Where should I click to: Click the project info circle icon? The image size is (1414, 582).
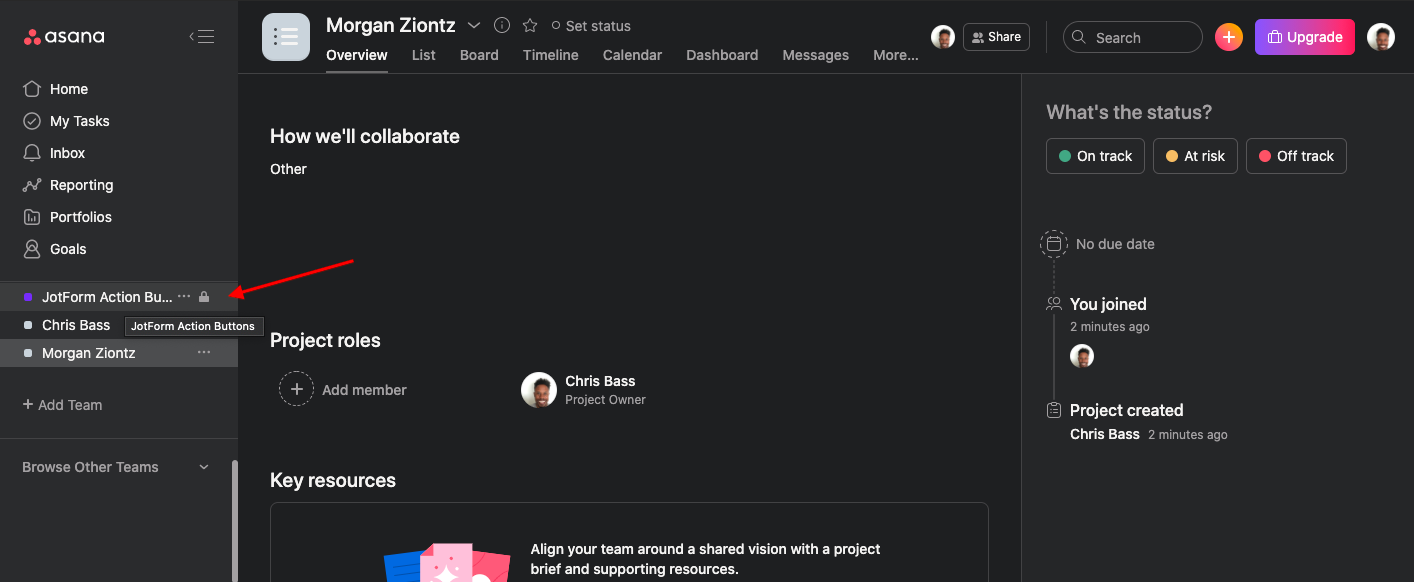502,26
